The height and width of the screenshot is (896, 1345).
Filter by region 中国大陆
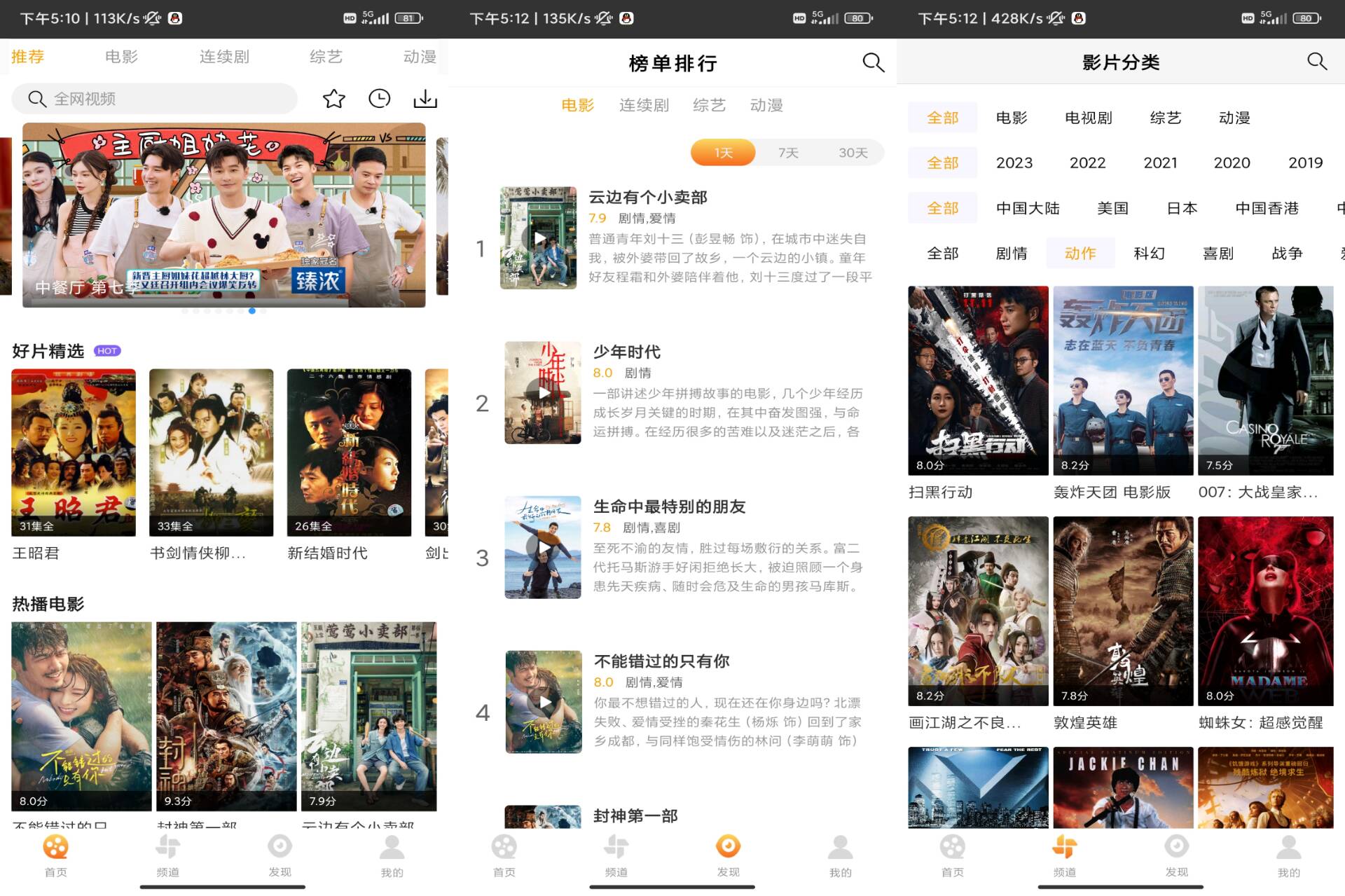(x=1028, y=208)
